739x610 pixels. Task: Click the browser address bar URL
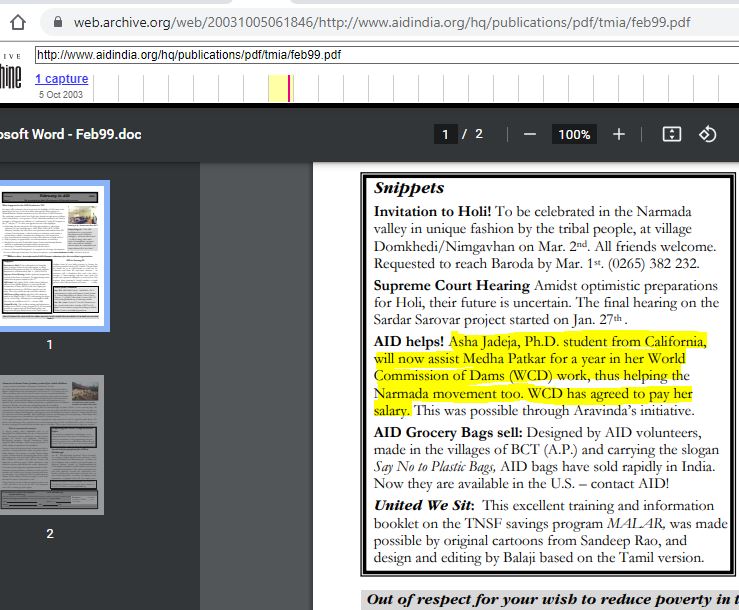point(382,22)
